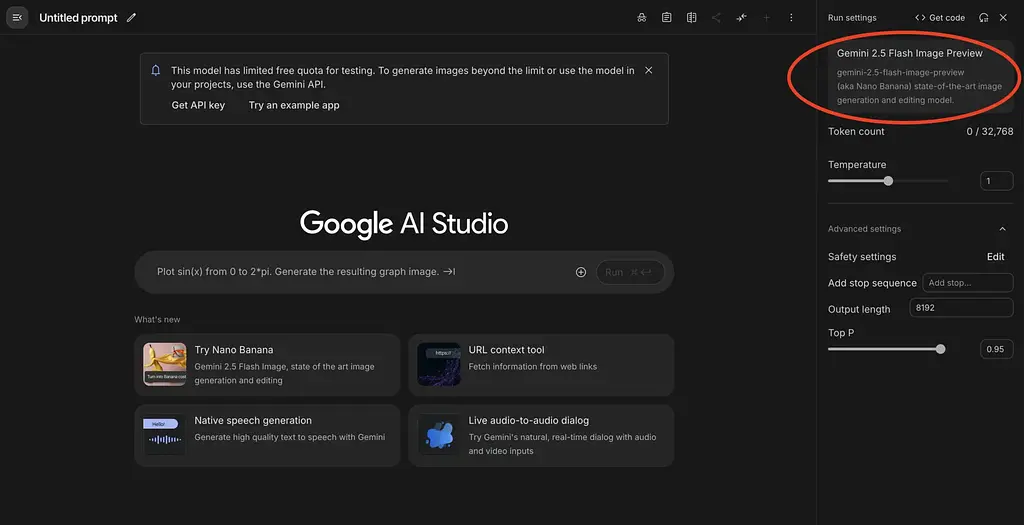The image size is (1024, 525).
Task: Collapse the Advanced settings section
Action: (1003, 229)
